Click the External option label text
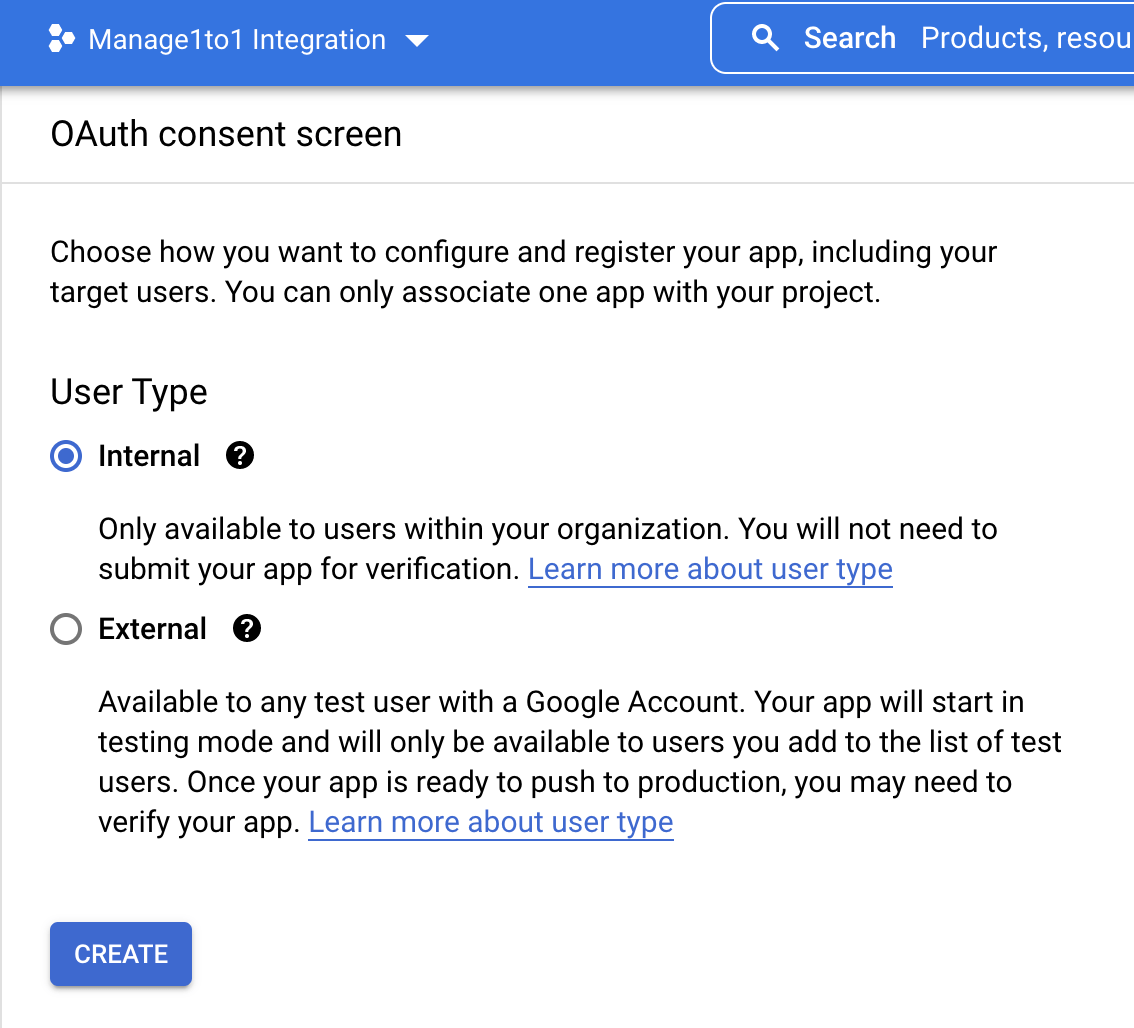 152,630
